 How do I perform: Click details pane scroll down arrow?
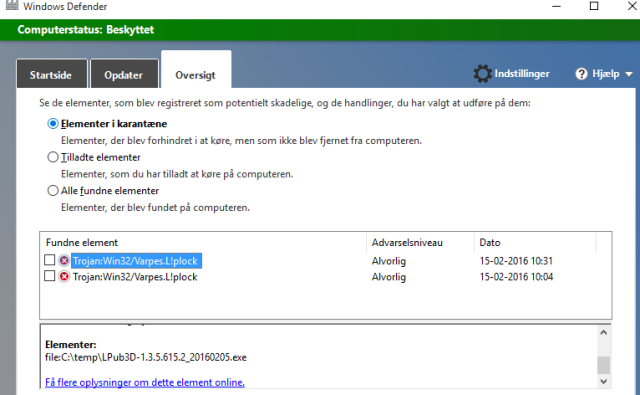[x=604, y=382]
